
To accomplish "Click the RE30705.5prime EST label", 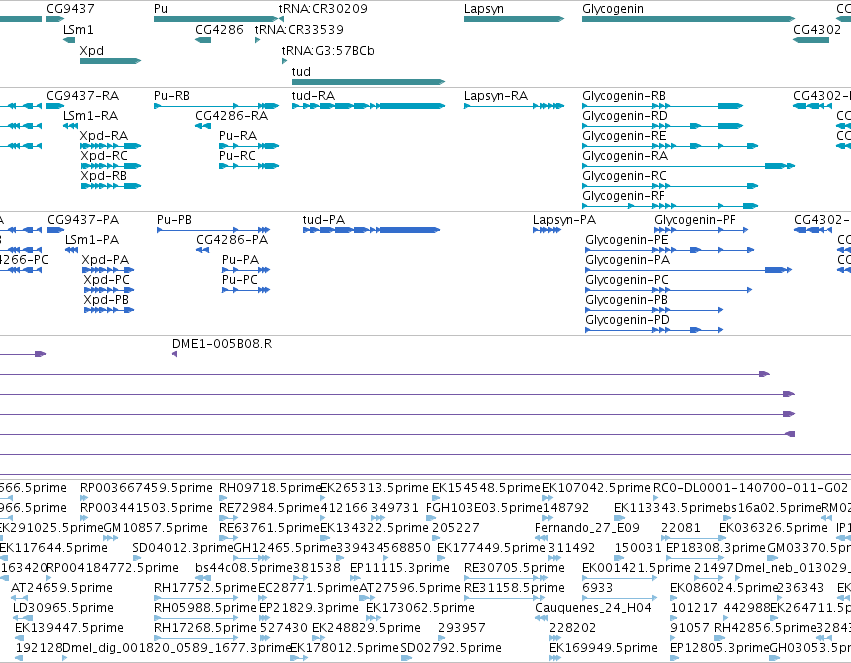I will click(x=515, y=568).
